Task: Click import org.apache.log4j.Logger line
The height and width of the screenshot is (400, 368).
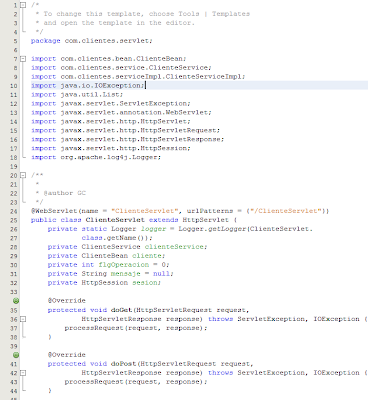Action: pos(96,157)
